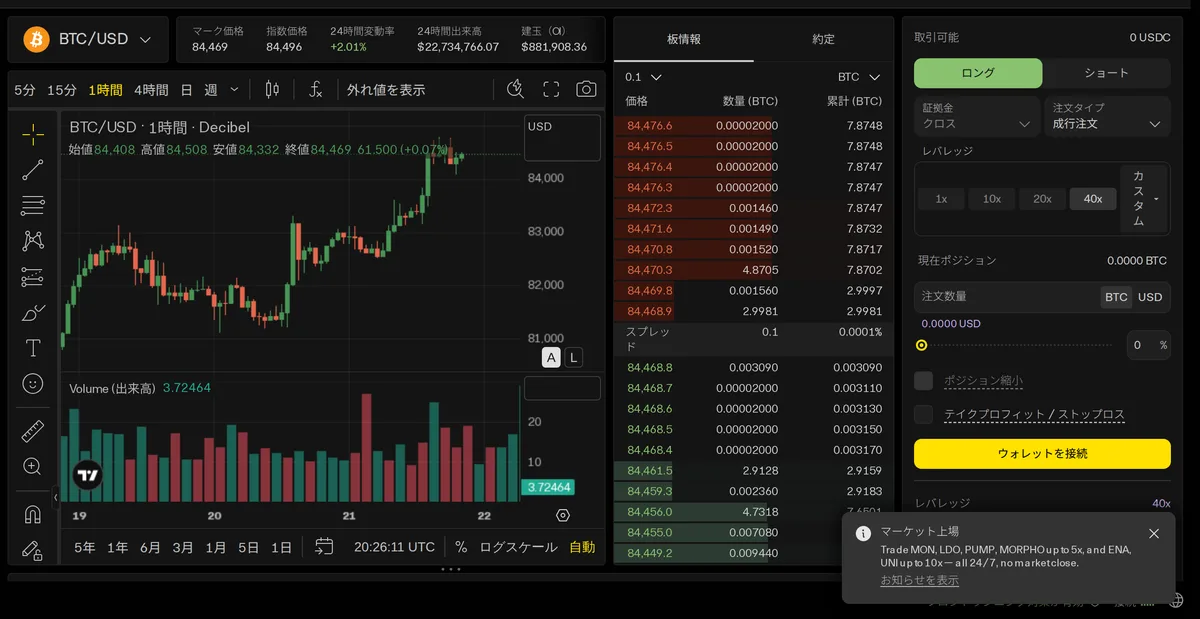Enable the テイクプロフィット / ストップロス checkbox
Screen dimensions: 1200x619
[x=924, y=414]
